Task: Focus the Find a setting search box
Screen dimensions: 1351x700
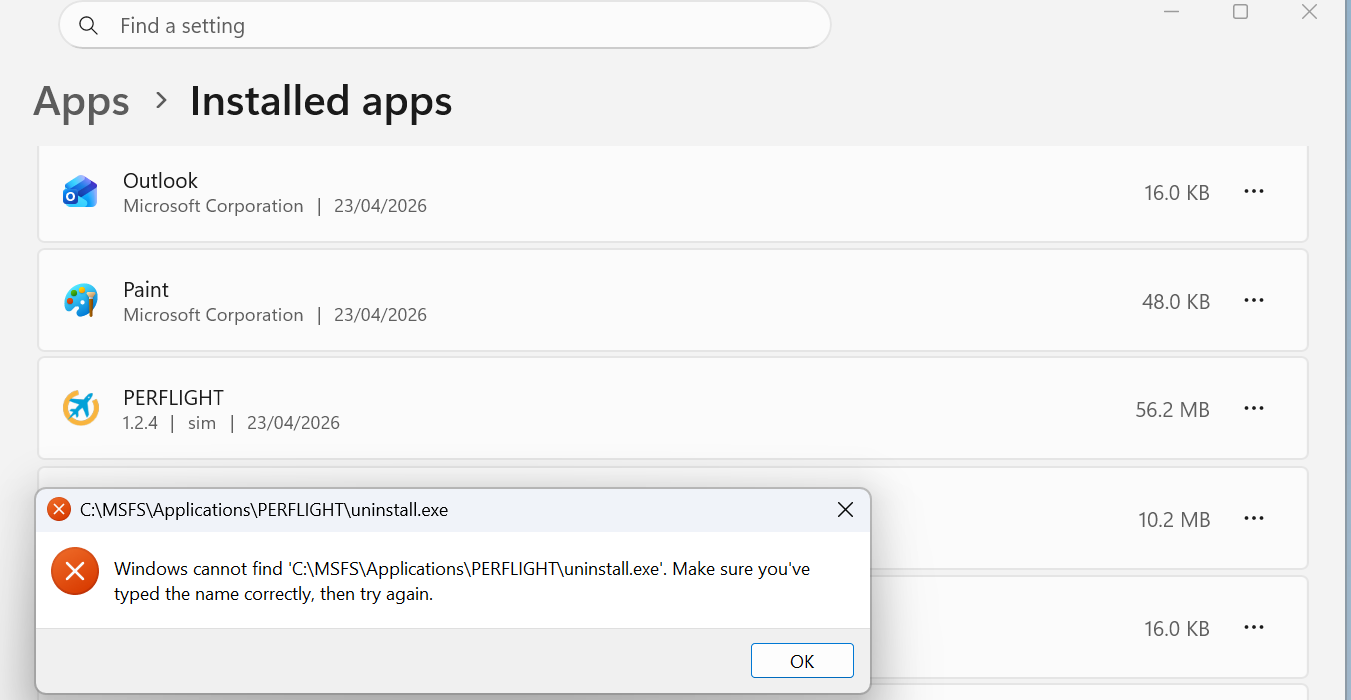Action: [x=445, y=25]
